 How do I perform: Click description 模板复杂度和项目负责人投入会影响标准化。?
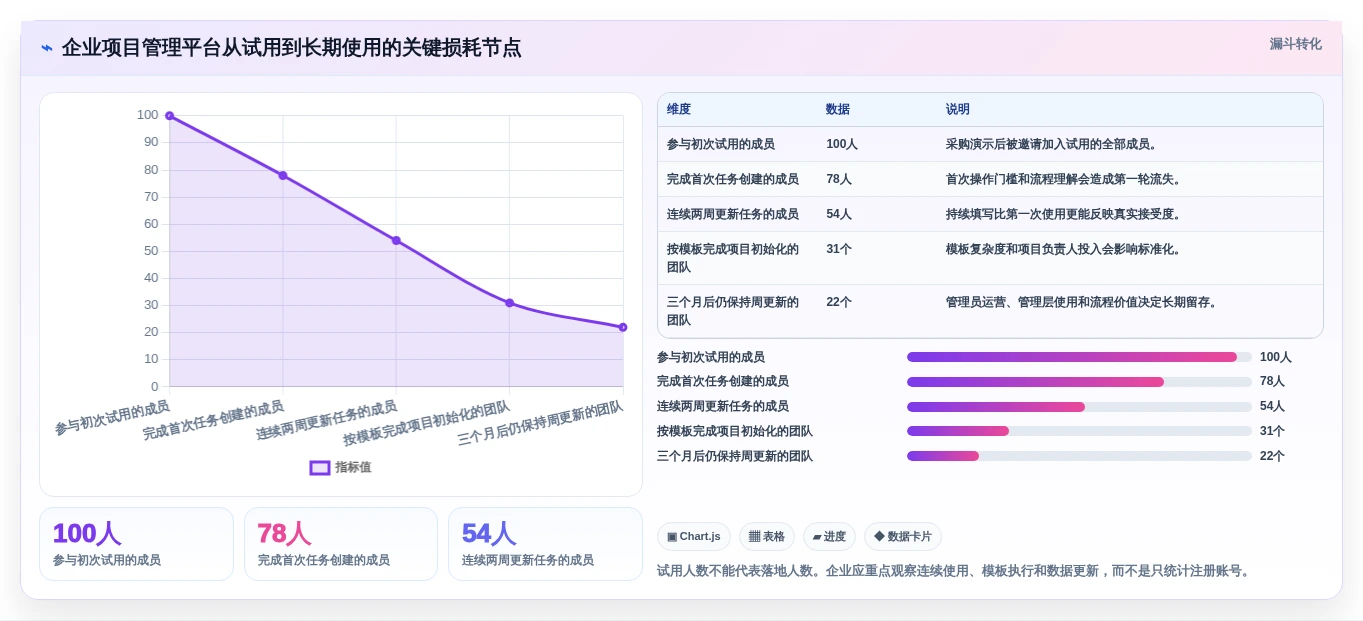click(x=1064, y=249)
